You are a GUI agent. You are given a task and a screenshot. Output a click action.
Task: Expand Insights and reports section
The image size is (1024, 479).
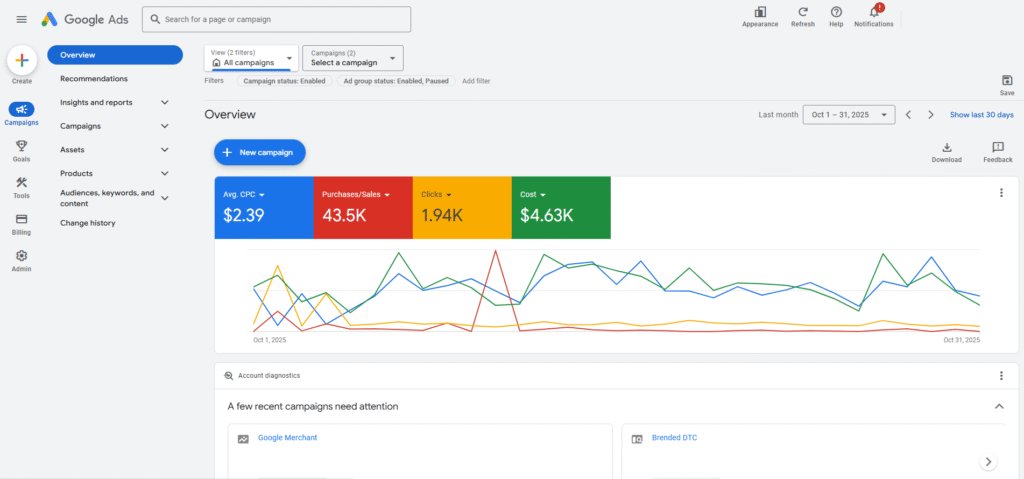[164, 102]
